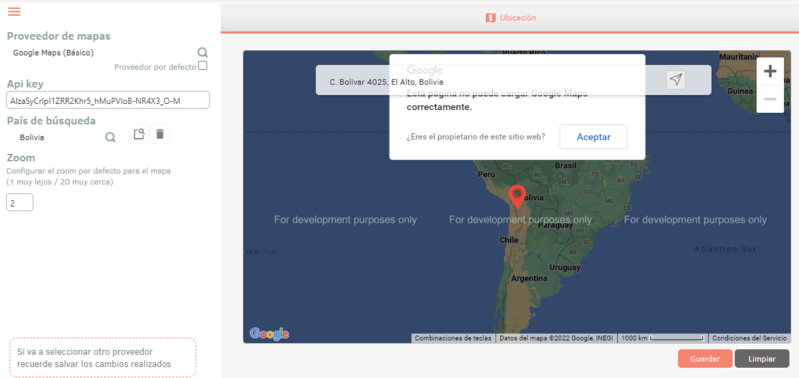Open the Google Maps (Básico) provider selector
Screen dimensions: 799x378
point(54,52)
